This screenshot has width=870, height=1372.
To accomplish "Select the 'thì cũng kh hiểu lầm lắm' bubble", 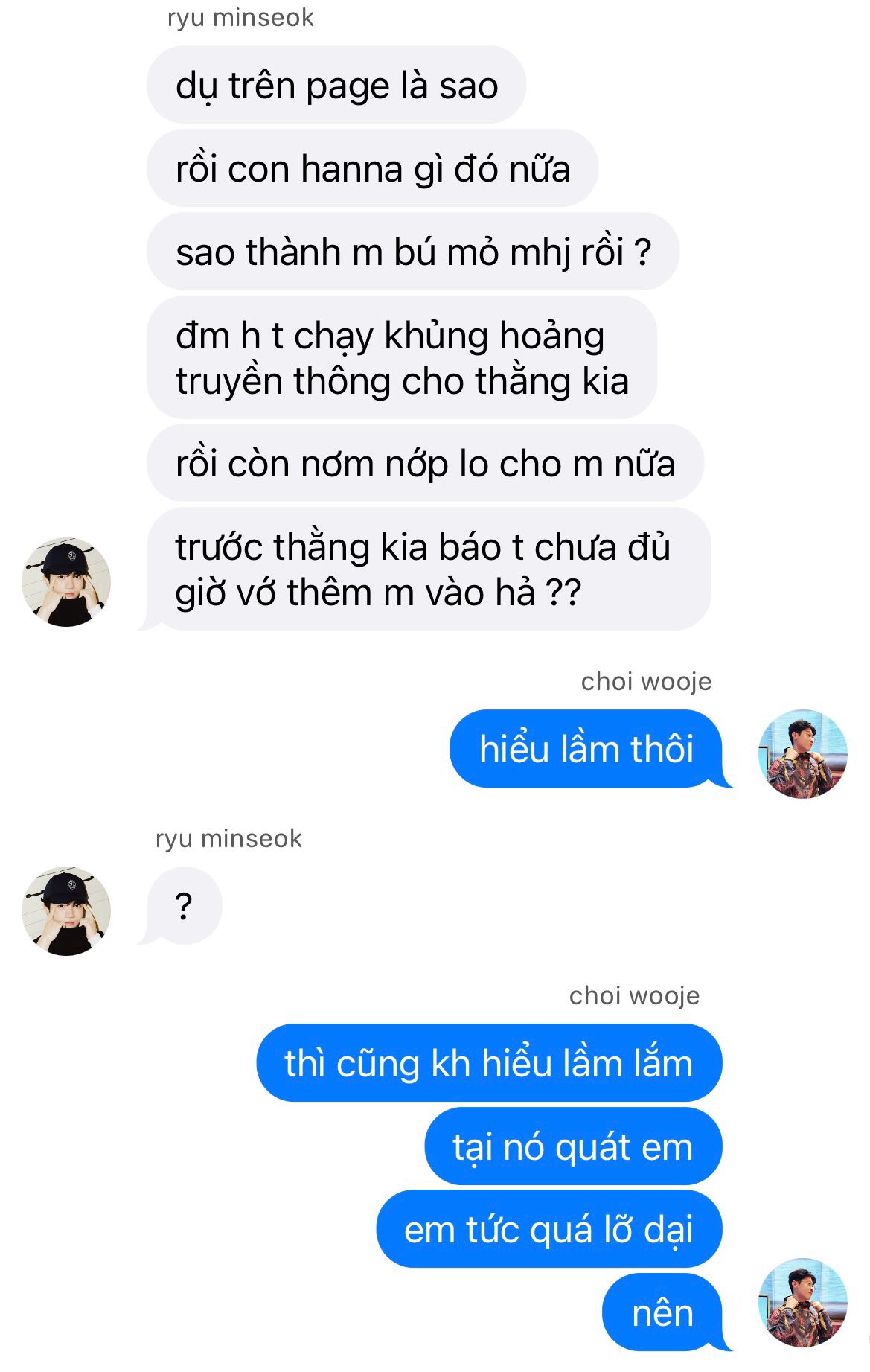I will pos(489,1063).
